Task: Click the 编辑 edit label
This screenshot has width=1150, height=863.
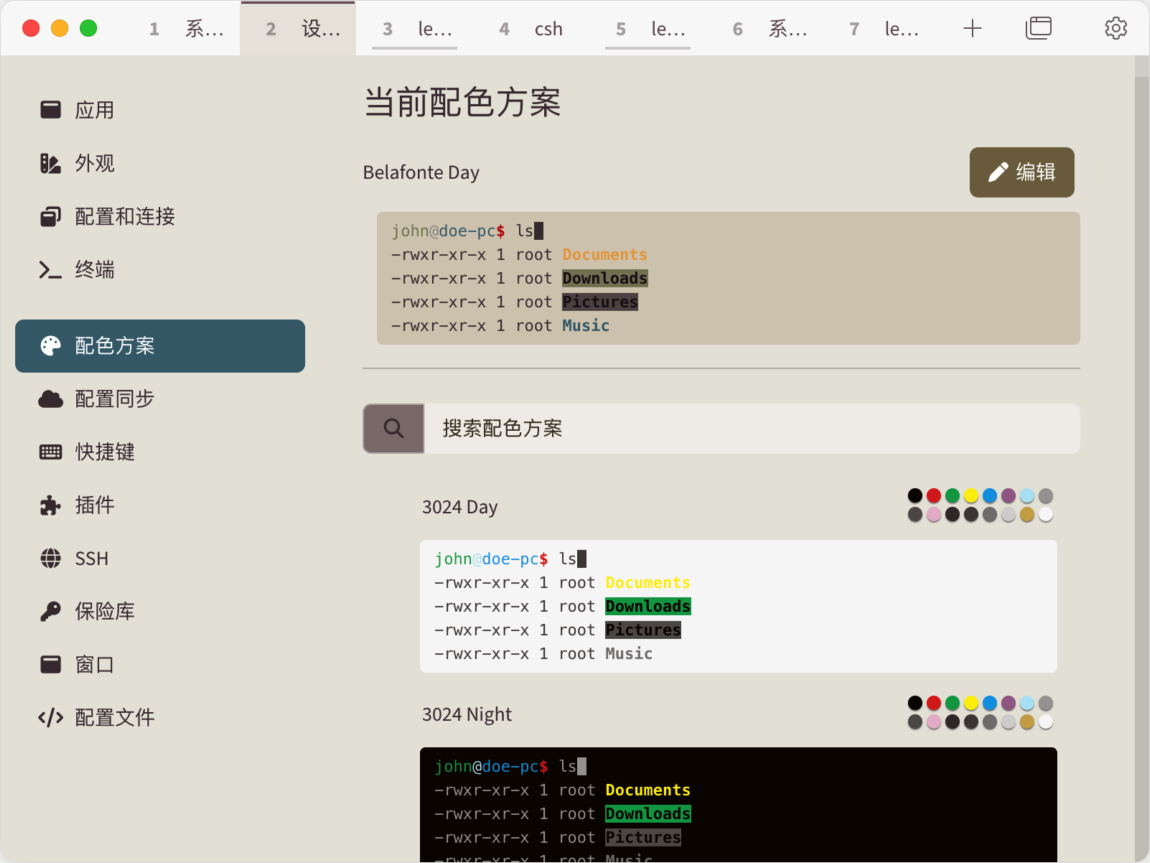Action: point(1036,172)
